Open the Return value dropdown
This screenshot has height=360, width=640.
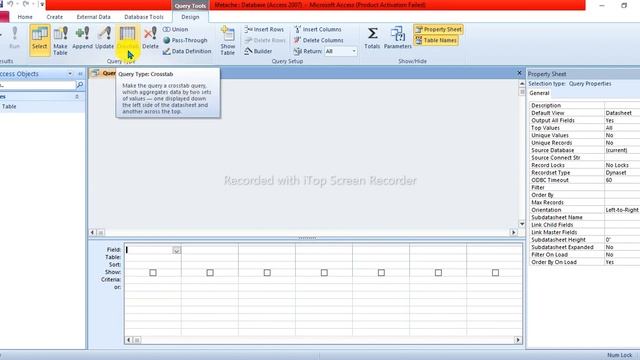point(354,51)
